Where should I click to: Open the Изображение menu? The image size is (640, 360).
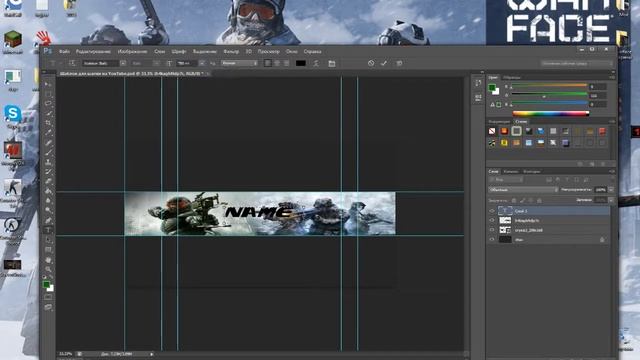click(132, 52)
